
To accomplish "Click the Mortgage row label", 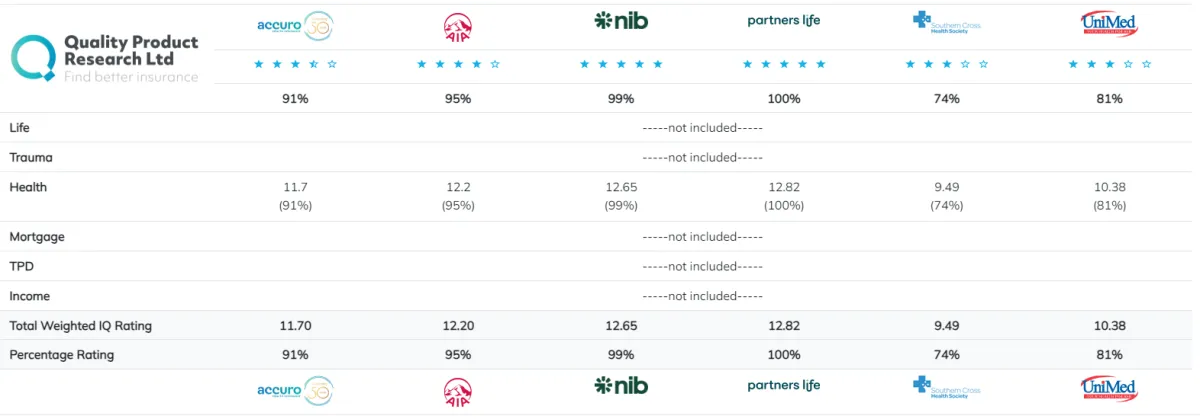I will pos(37,237).
